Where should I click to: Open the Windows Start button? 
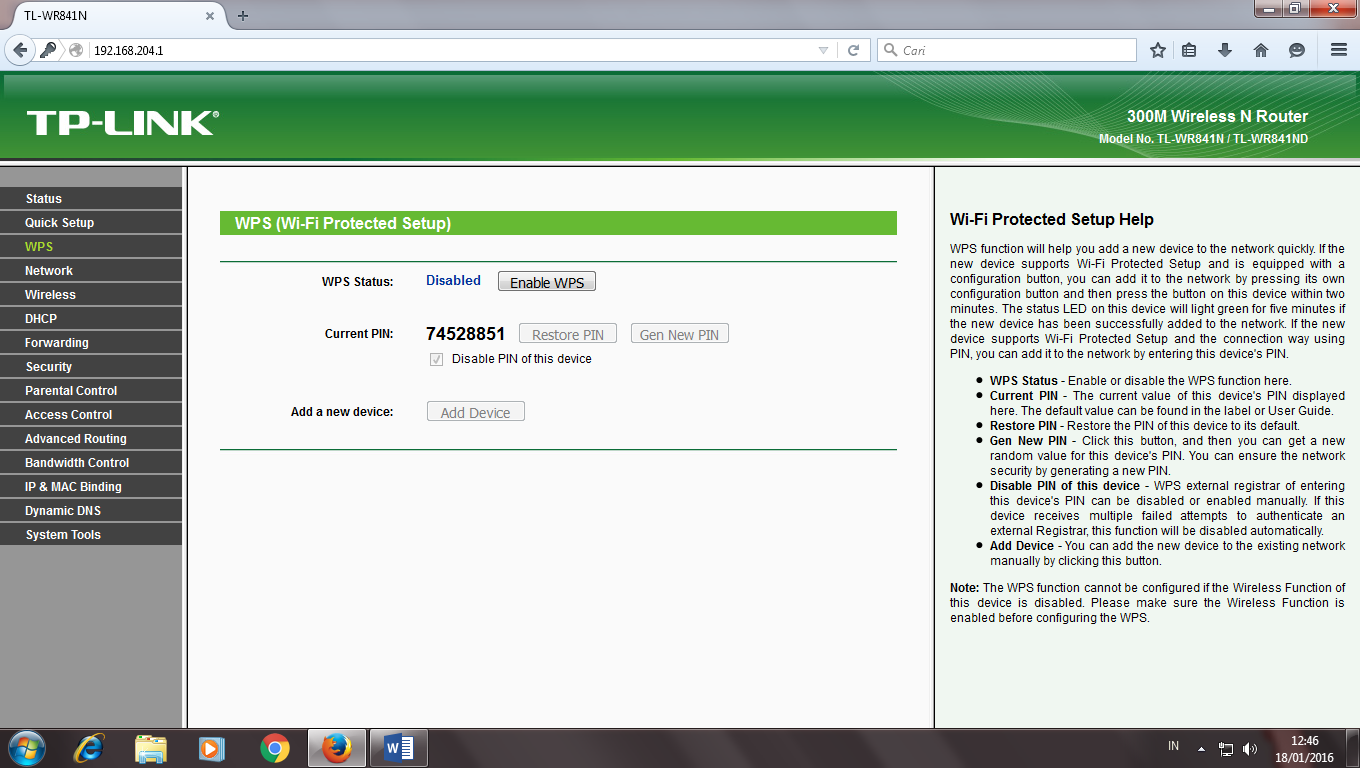coord(25,748)
